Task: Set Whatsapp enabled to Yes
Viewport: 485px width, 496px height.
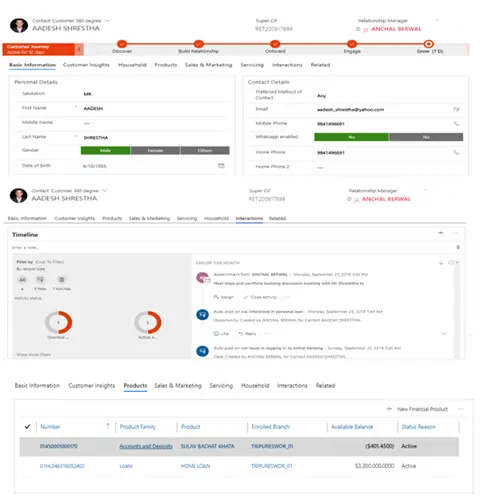Action: (x=352, y=137)
